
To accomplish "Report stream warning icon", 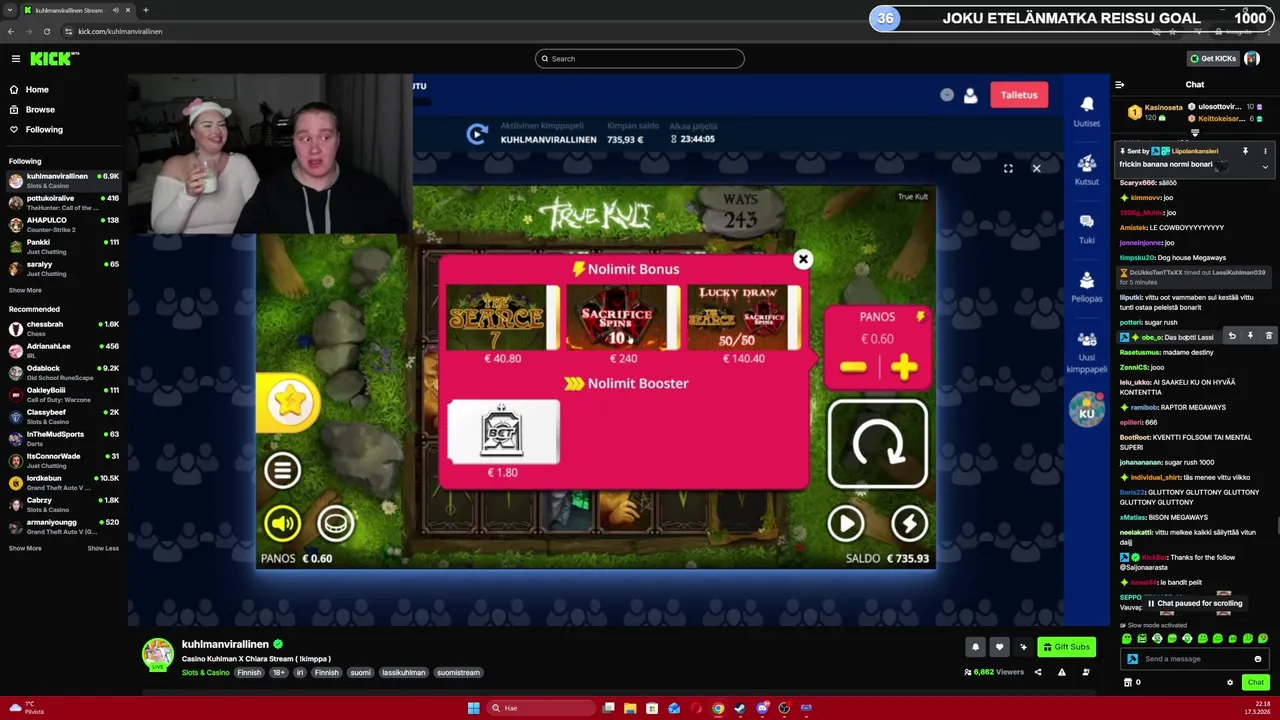I will pyautogui.click(x=1061, y=672).
